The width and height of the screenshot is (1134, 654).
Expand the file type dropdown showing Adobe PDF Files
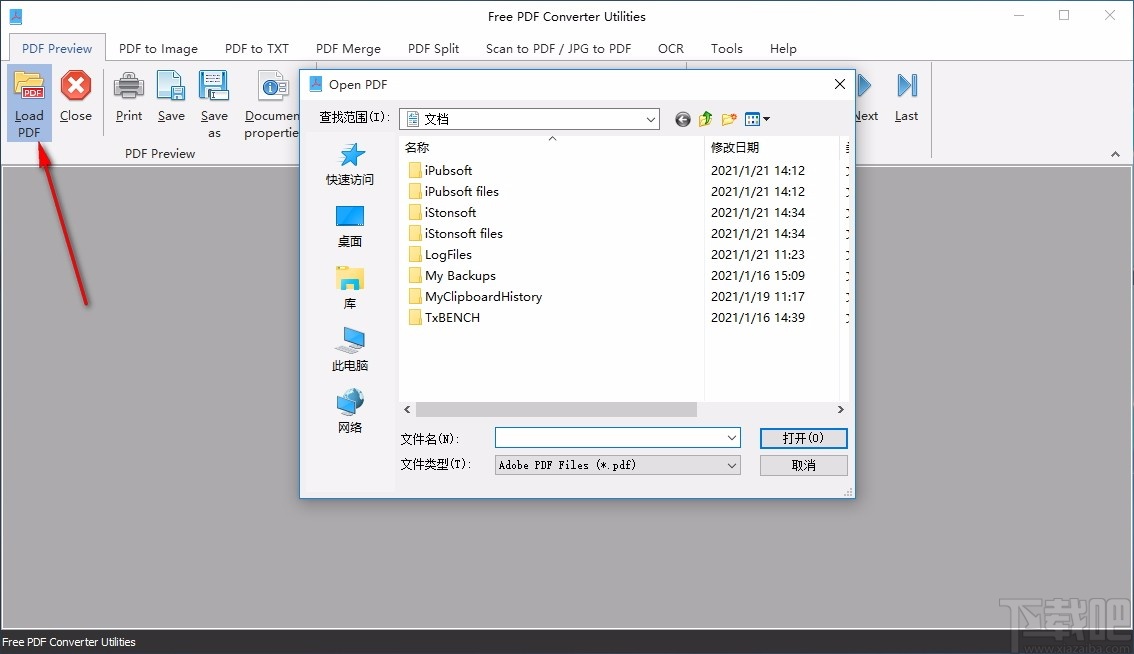click(x=731, y=464)
